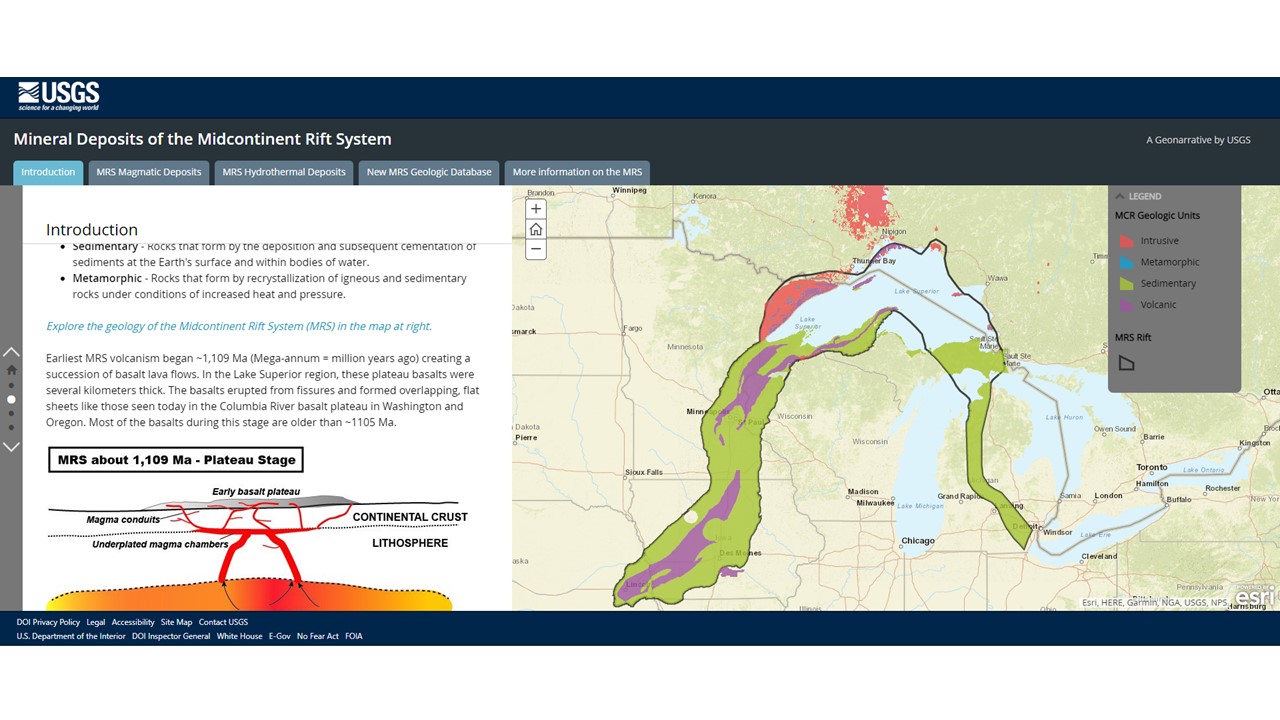Open the FOIA footer link
The height and width of the screenshot is (720, 1280).
pyautogui.click(x=354, y=636)
